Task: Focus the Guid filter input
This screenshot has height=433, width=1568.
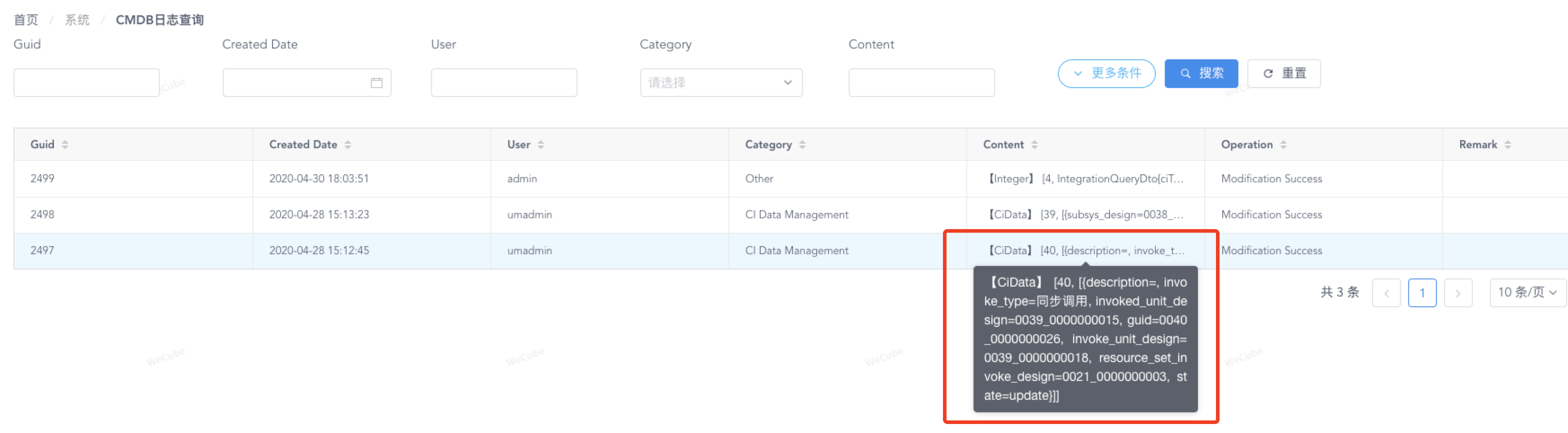Action: (86, 83)
